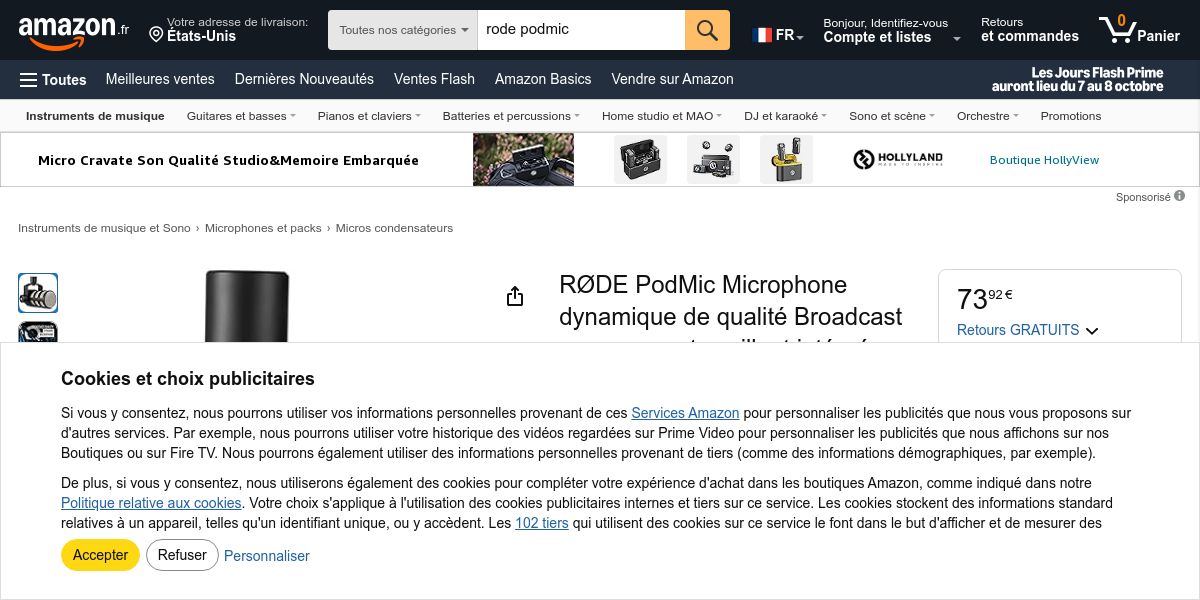Image resolution: width=1200 pixels, height=600 pixels.
Task: Open the delivery address location selector
Action: [x=228, y=29]
